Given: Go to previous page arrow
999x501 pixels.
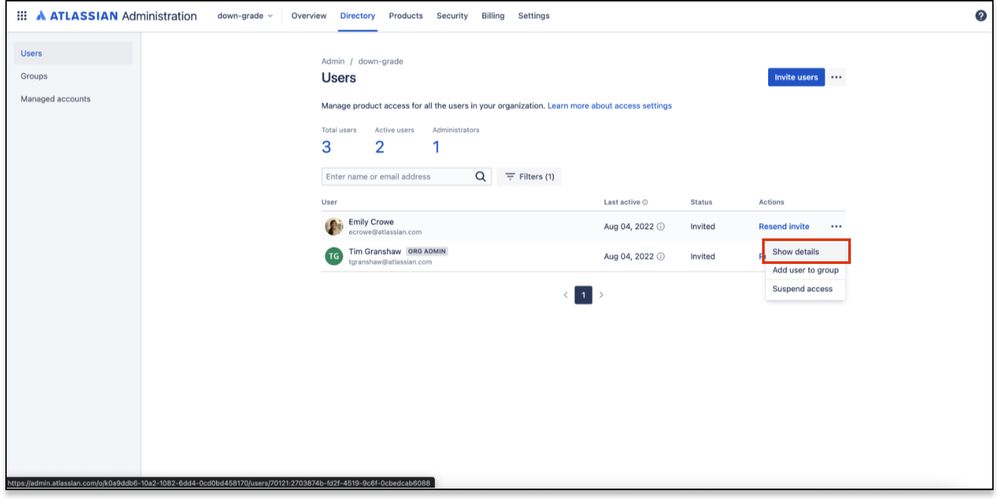Looking at the screenshot, I should (565, 295).
